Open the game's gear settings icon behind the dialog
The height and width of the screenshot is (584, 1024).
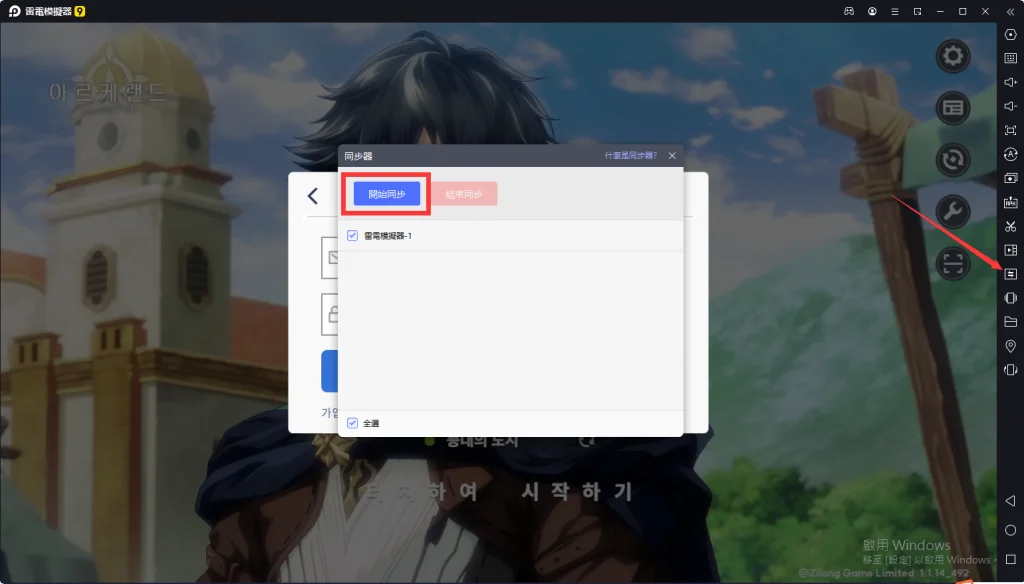pyautogui.click(x=953, y=56)
